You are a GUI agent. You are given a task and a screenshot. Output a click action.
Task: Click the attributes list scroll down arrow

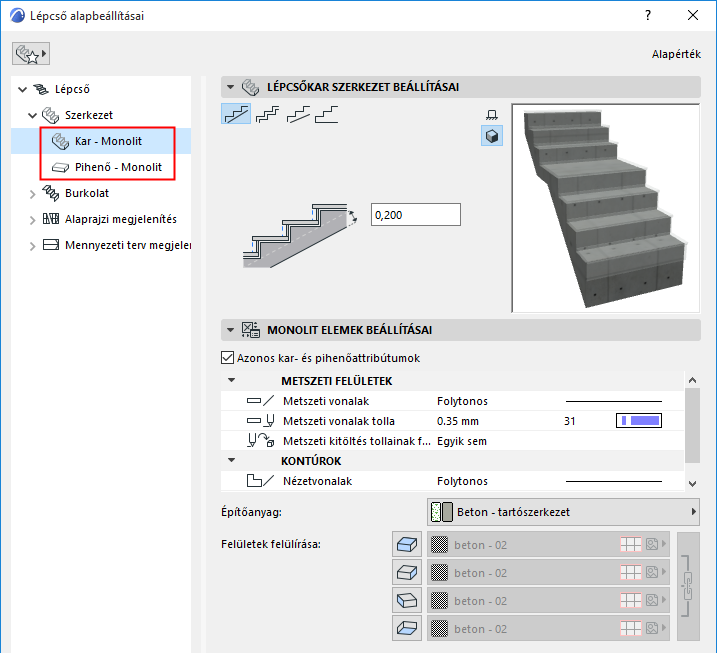point(692,483)
